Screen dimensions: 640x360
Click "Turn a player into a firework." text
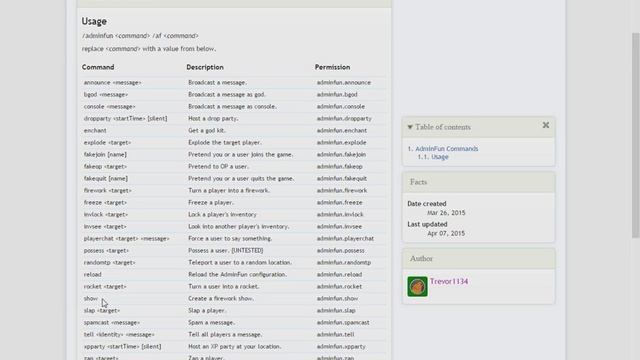(229, 191)
